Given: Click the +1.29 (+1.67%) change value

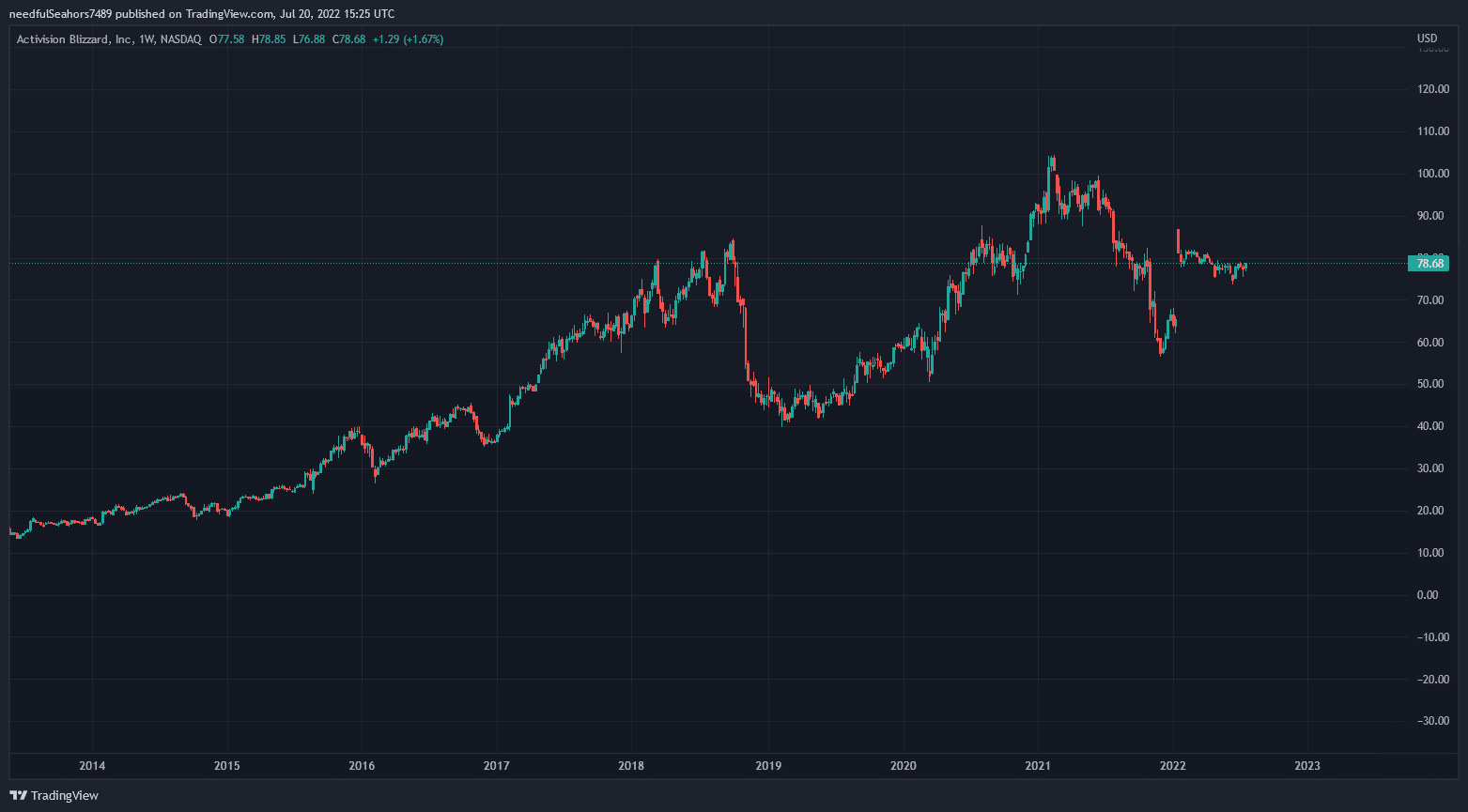Looking at the screenshot, I should [x=408, y=39].
